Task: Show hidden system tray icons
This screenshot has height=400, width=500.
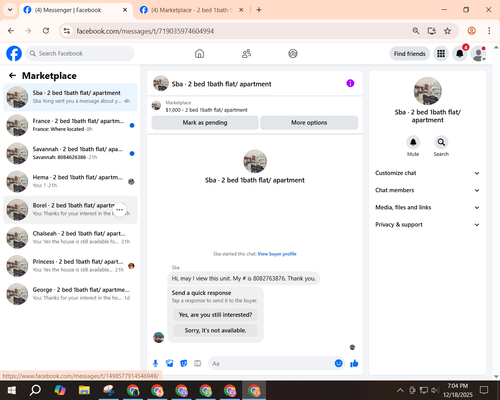Action: tap(400, 390)
